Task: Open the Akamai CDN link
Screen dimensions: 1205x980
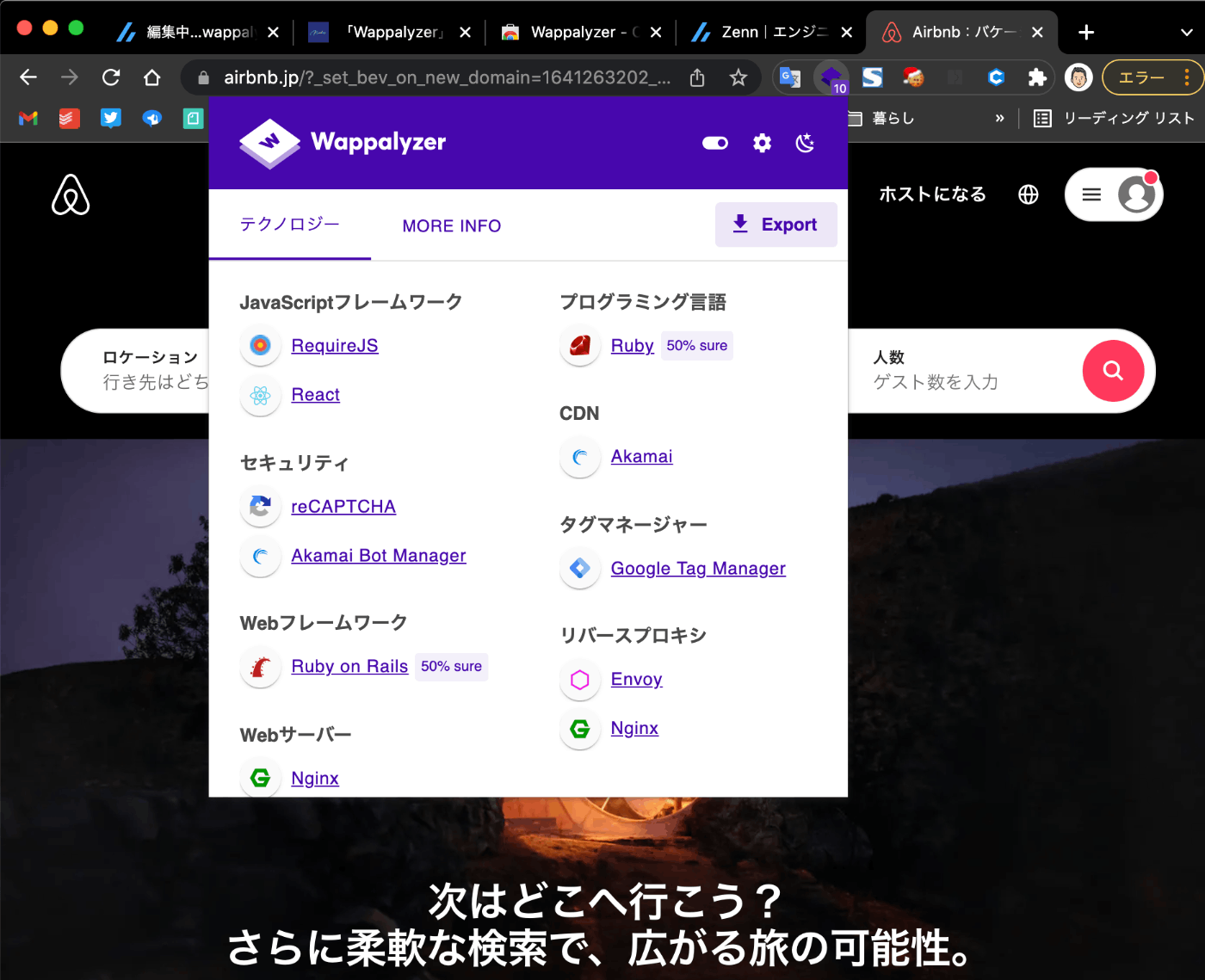Action: click(x=641, y=456)
